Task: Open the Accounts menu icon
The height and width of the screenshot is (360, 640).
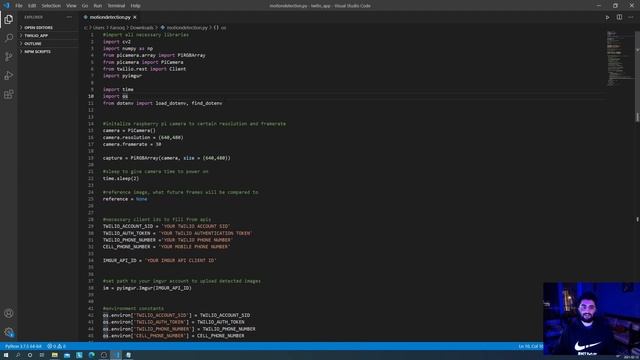Action: (9, 313)
